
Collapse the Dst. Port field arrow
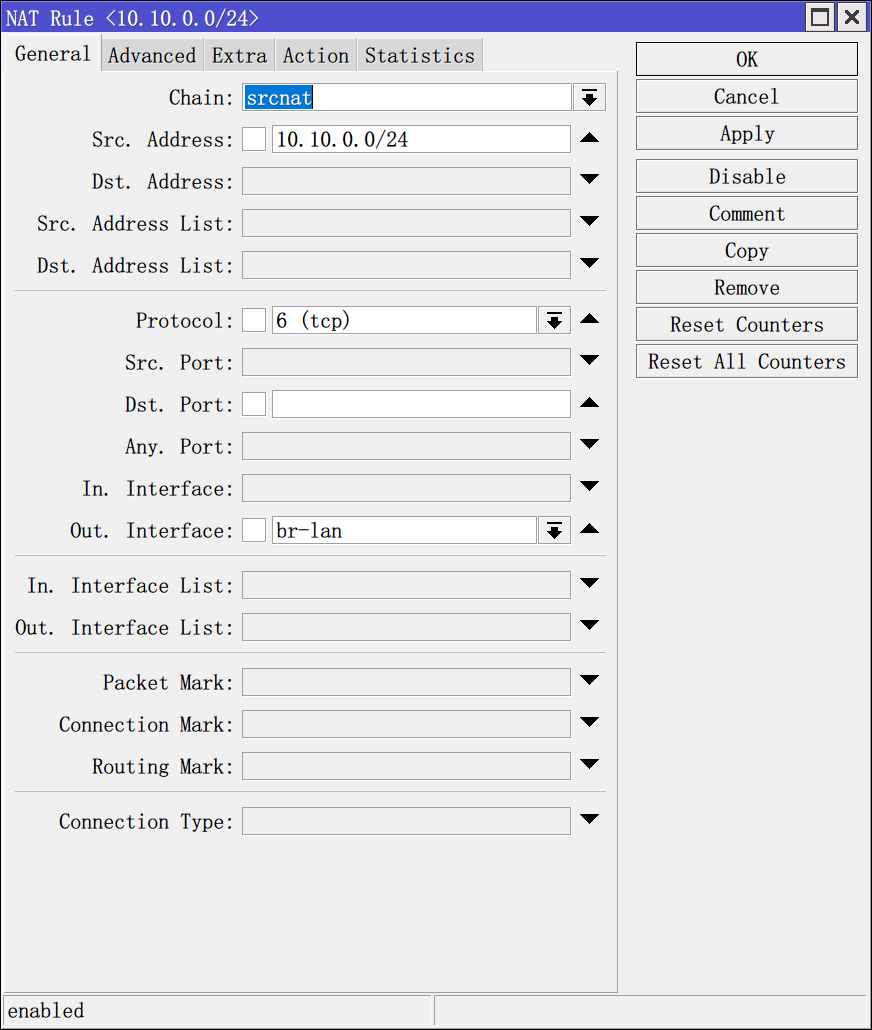coord(589,404)
